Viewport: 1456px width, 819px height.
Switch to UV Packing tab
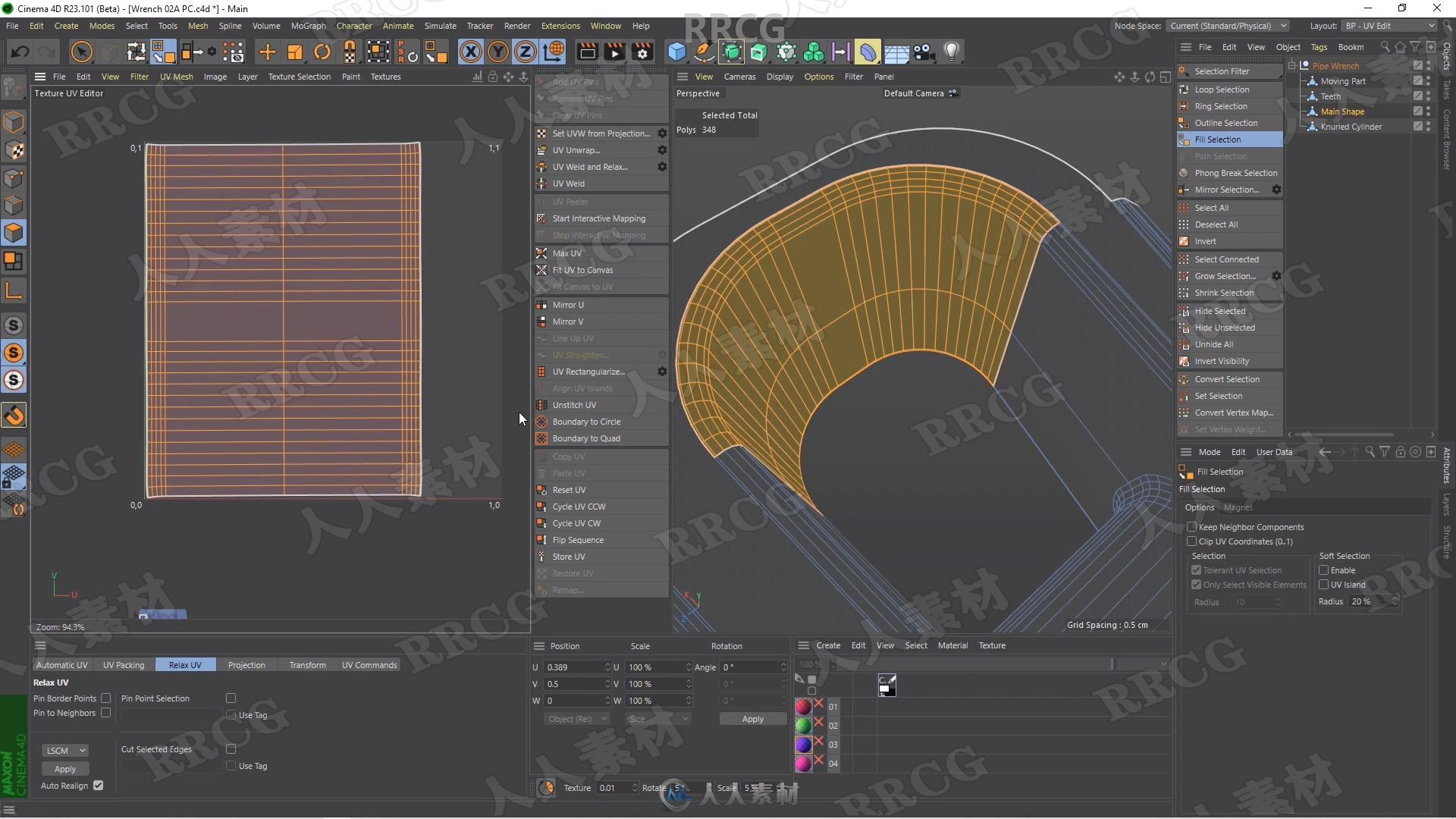tap(123, 665)
